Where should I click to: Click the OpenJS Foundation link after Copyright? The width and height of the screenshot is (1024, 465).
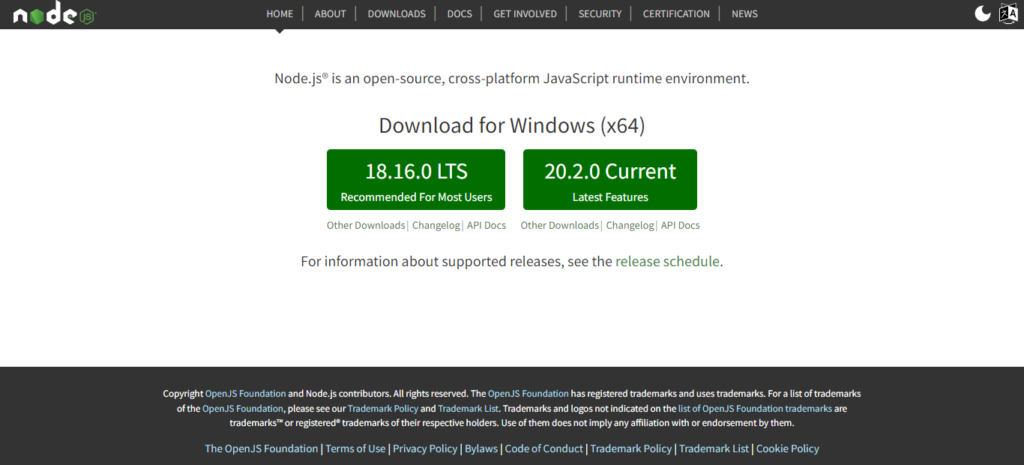coord(246,394)
